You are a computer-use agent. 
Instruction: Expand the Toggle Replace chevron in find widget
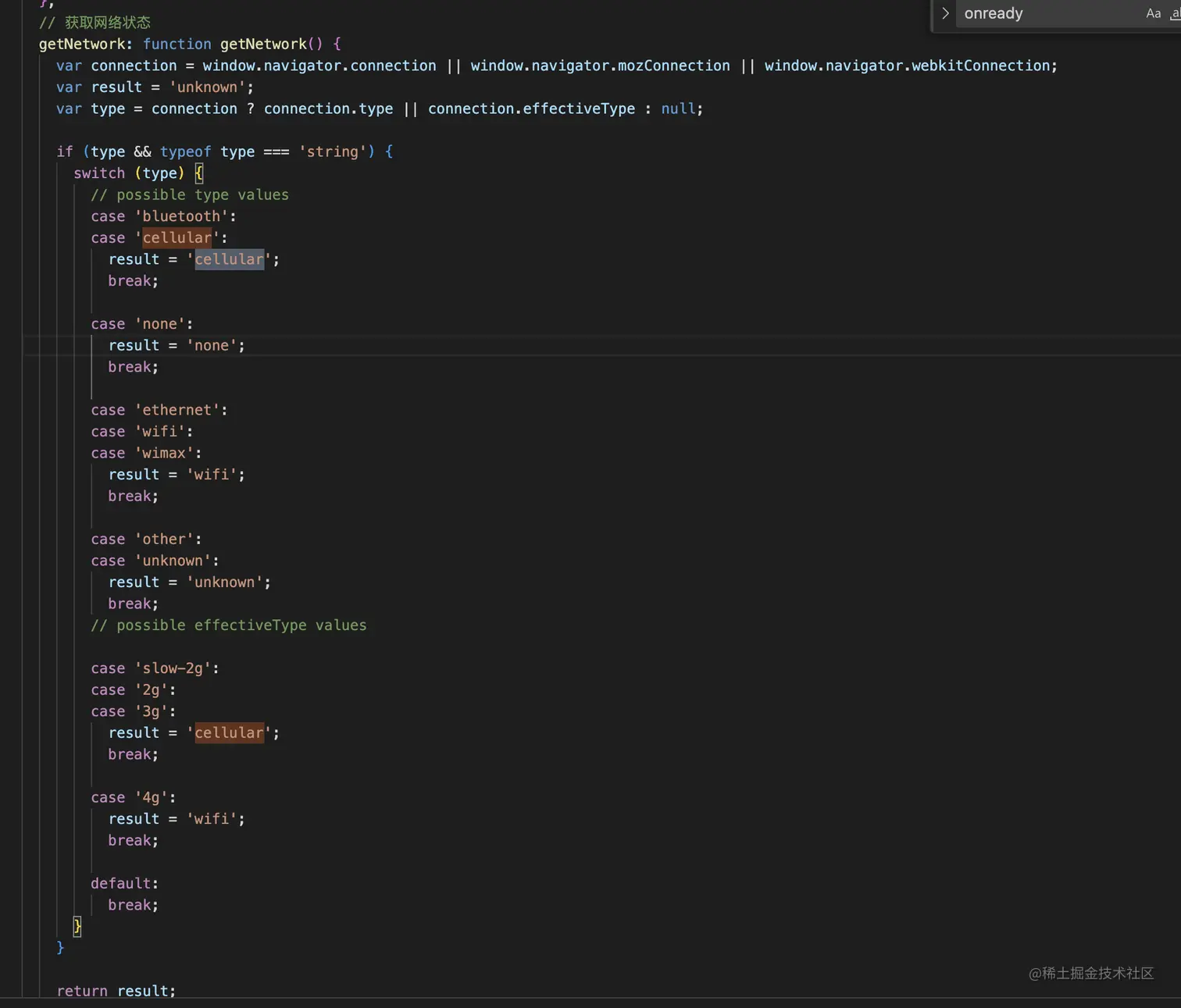(945, 13)
